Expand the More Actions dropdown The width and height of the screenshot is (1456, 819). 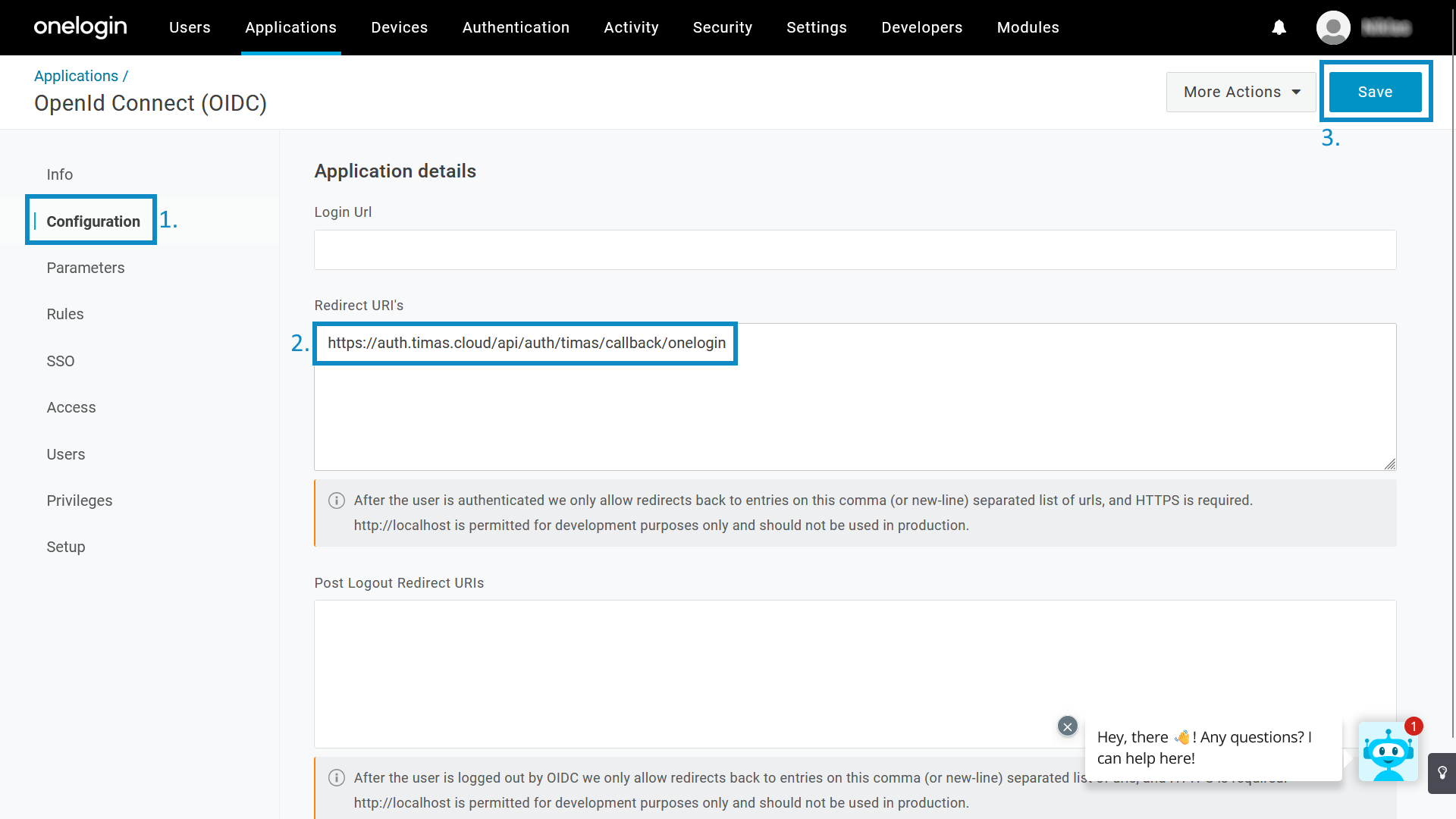(x=1241, y=92)
